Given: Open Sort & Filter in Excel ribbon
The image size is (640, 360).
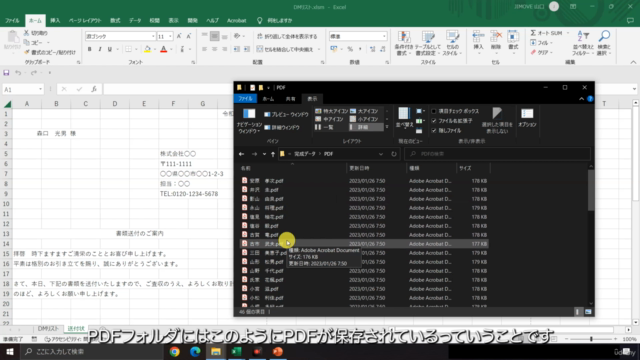Looking at the screenshot, I should point(583,43).
